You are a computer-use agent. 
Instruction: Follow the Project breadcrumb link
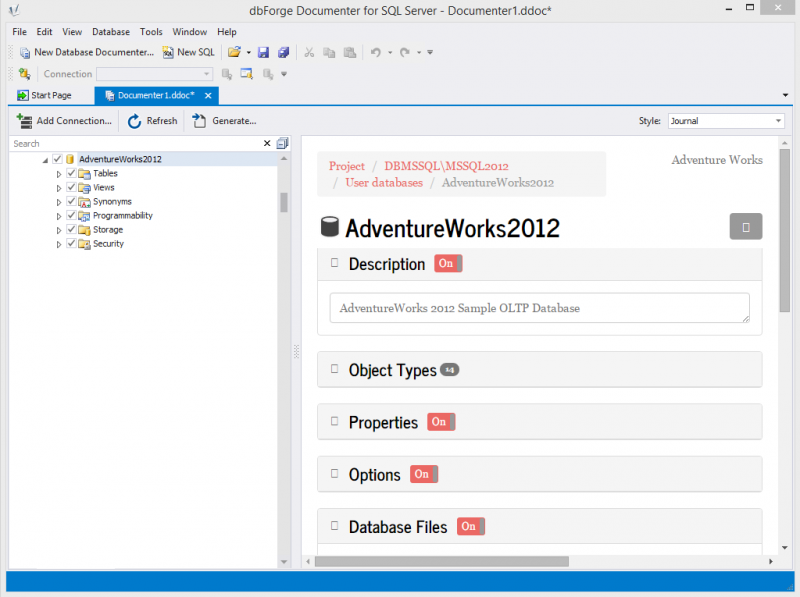point(347,166)
